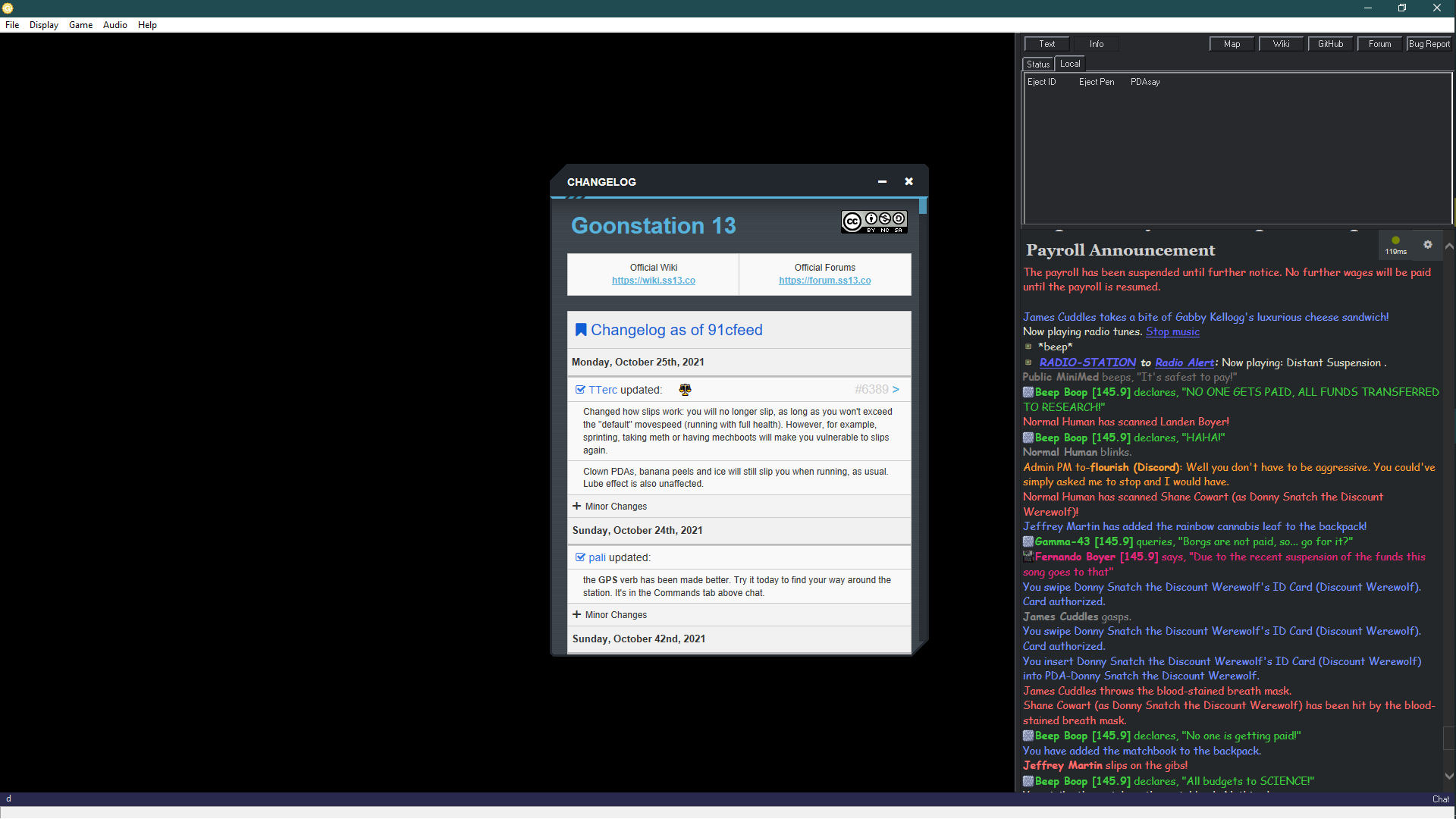Click the Bug Report button
This screenshot has width=1456, height=819.
(1429, 44)
